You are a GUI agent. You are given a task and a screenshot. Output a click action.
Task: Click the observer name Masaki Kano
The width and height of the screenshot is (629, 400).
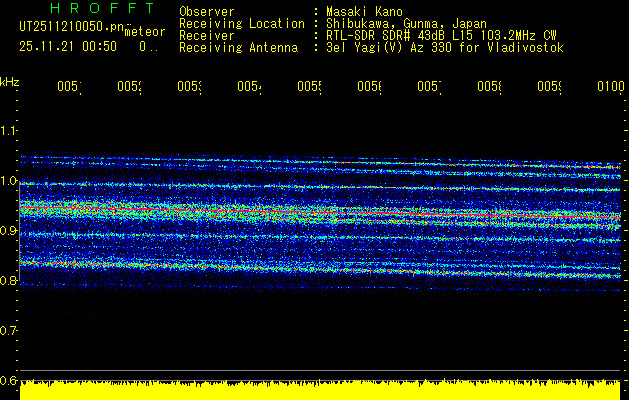[x=364, y=11]
